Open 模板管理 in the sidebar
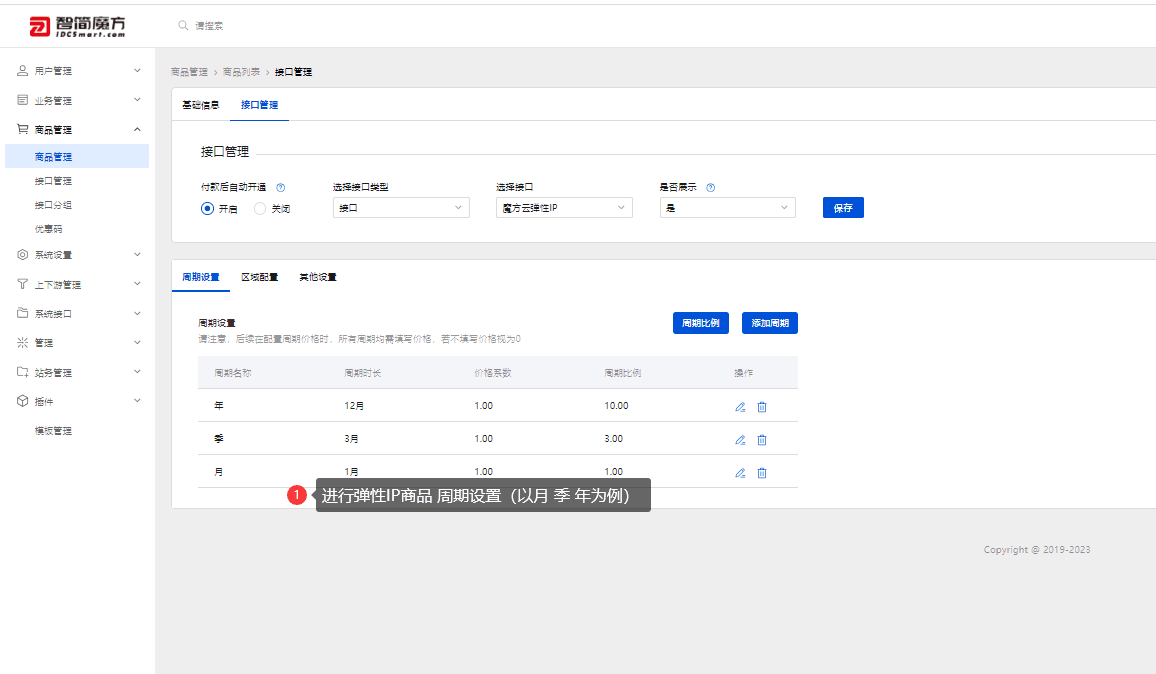Image resolution: width=1156 pixels, height=674 pixels. click(x=53, y=431)
